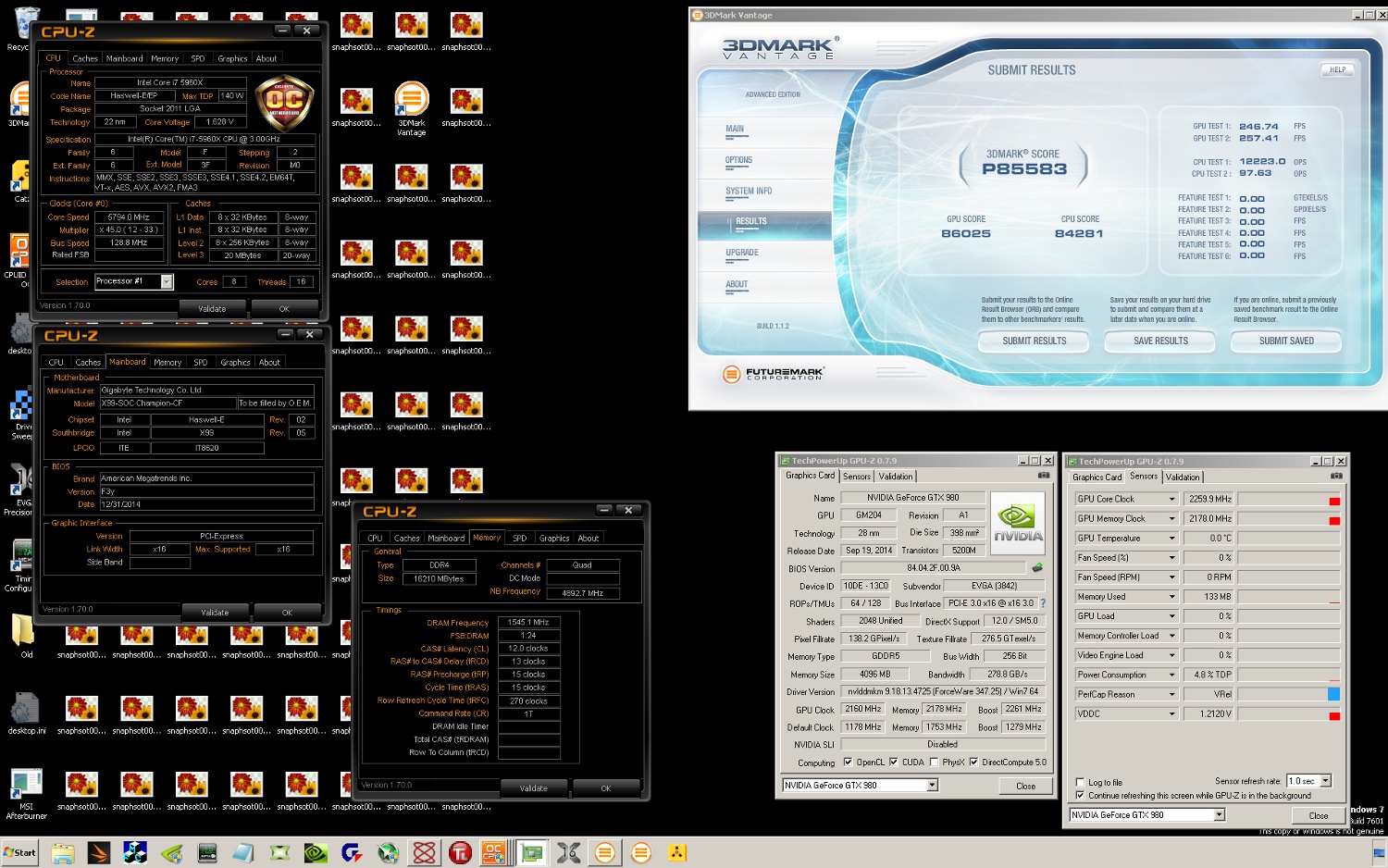Select the desktop.ini file icon
1388x868 pixels.
[x=26, y=713]
